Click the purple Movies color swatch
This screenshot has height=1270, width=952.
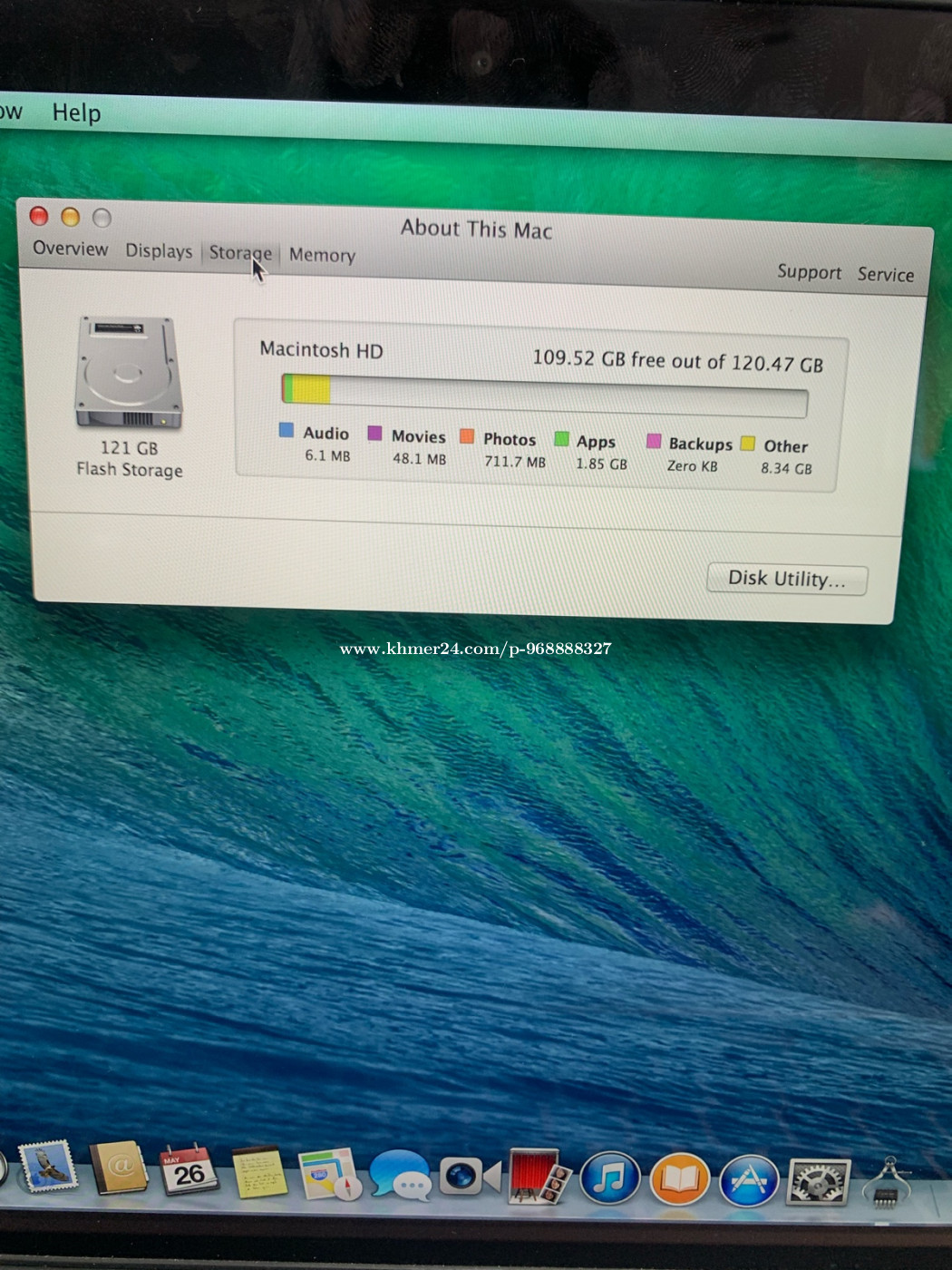pyautogui.click(x=374, y=433)
